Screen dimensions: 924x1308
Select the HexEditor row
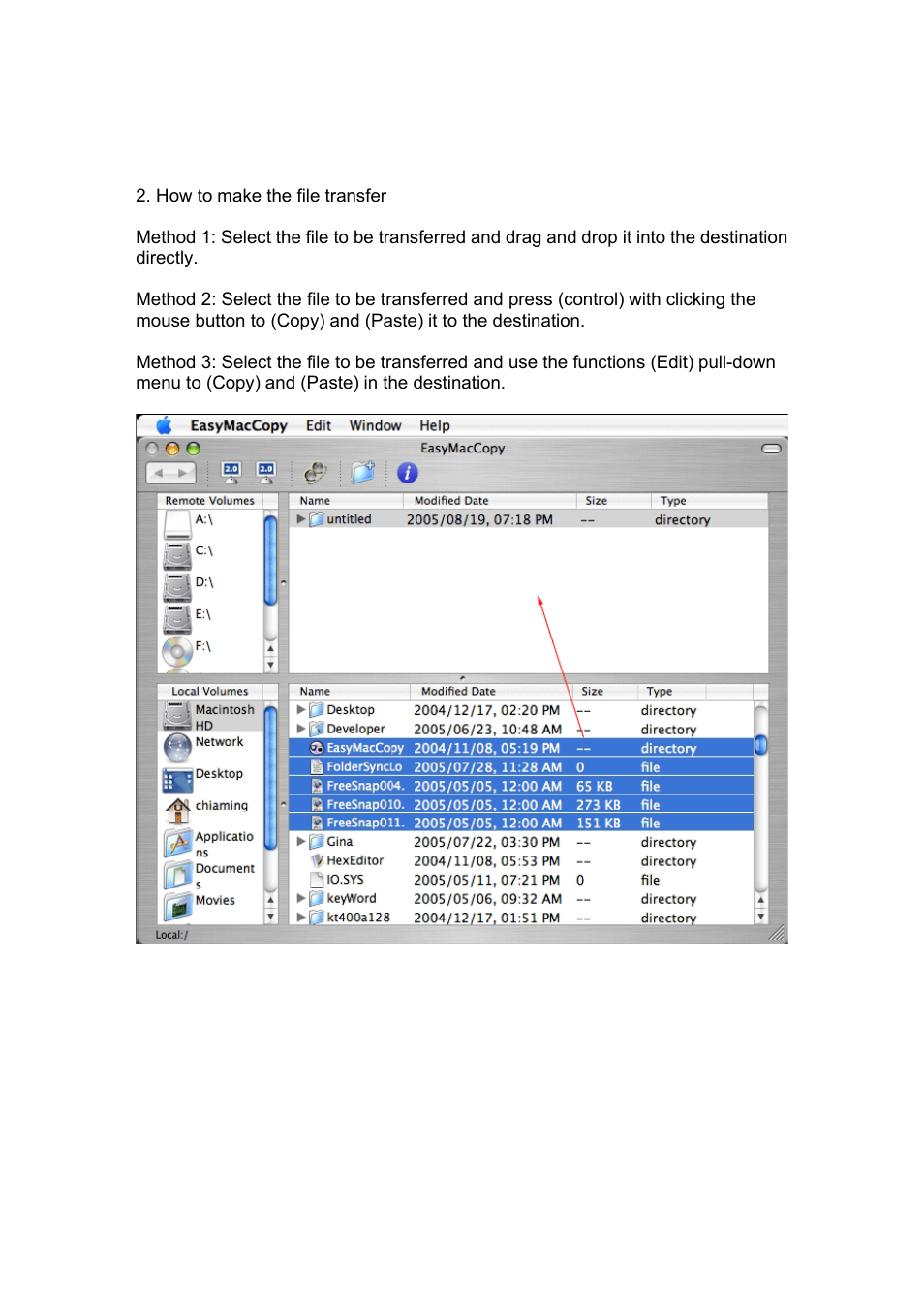pos(521,861)
